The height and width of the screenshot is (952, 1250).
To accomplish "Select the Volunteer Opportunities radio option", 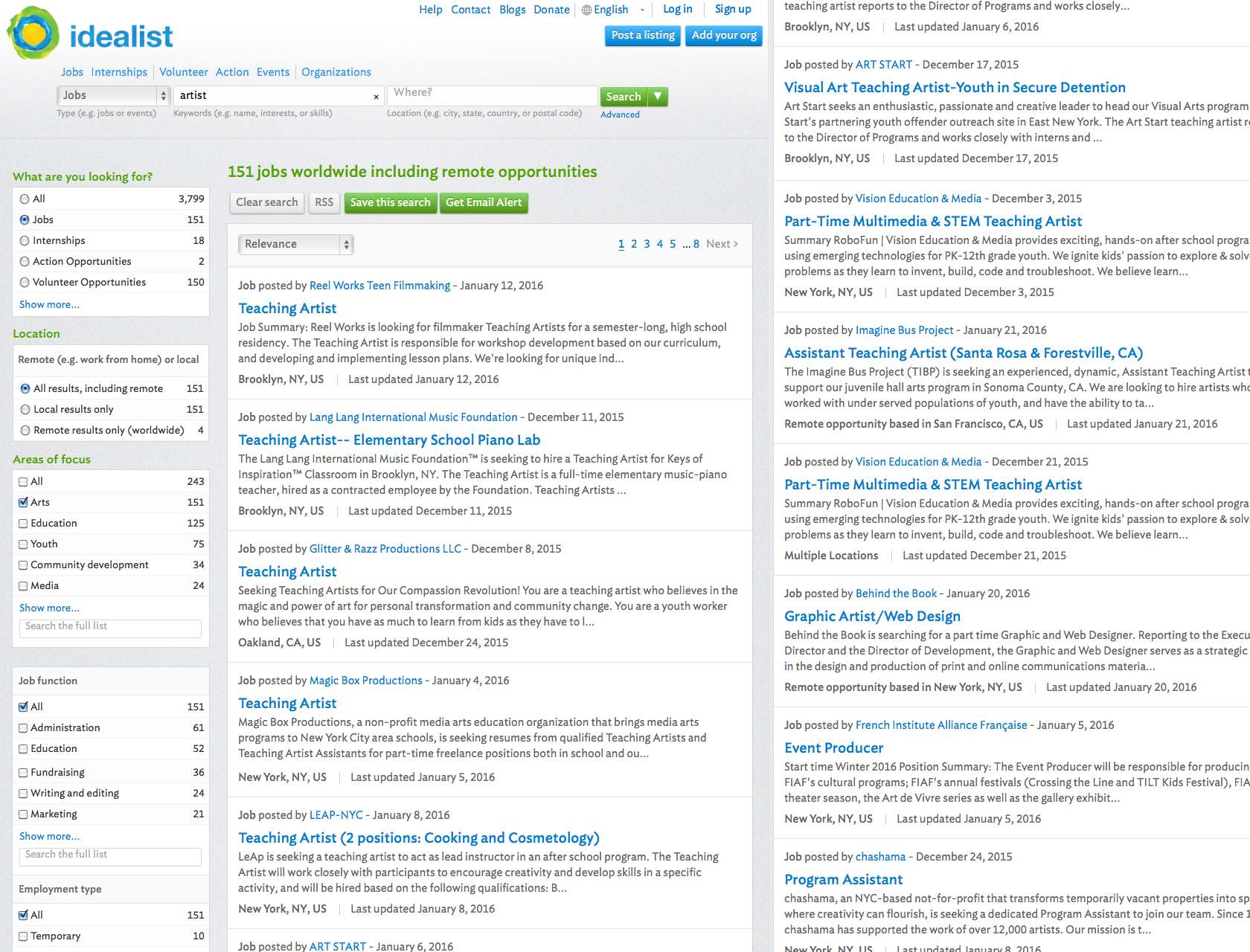I will coord(25,282).
